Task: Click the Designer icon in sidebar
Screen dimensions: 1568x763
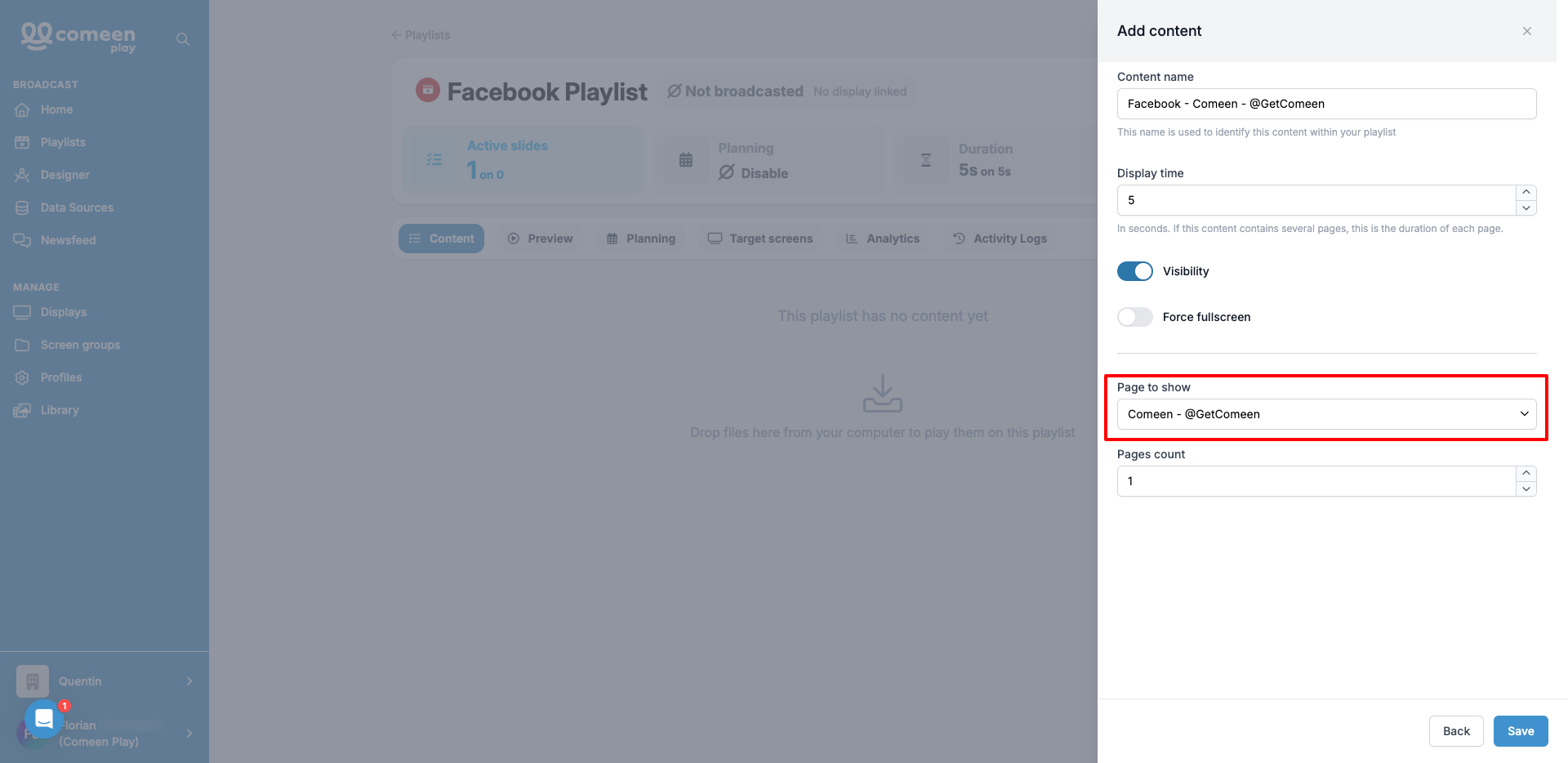Action: 22,175
